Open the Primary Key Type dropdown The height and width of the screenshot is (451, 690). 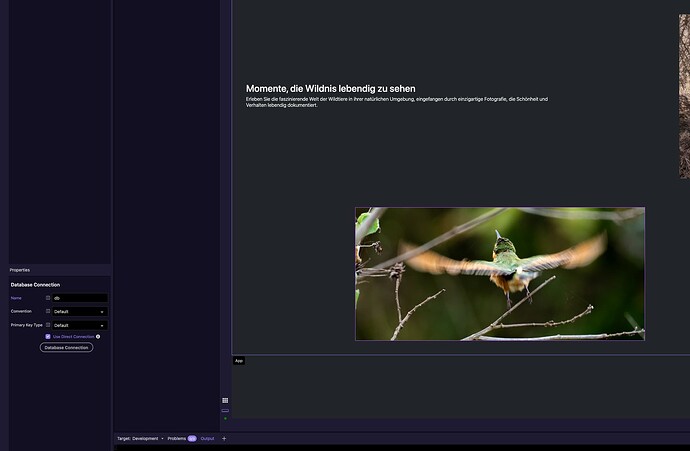[80, 325]
